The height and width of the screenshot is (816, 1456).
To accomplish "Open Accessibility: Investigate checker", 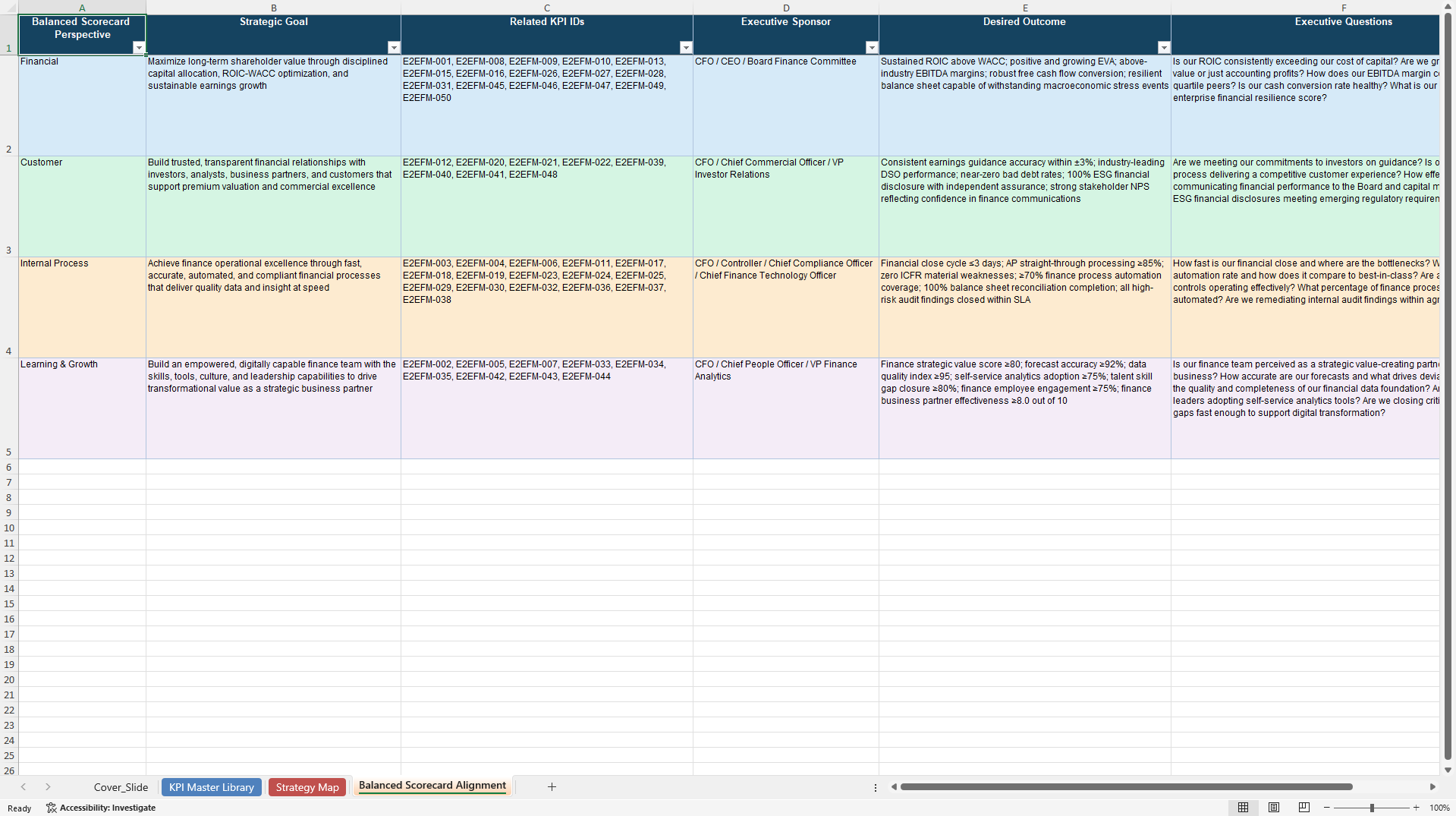I will [x=101, y=808].
